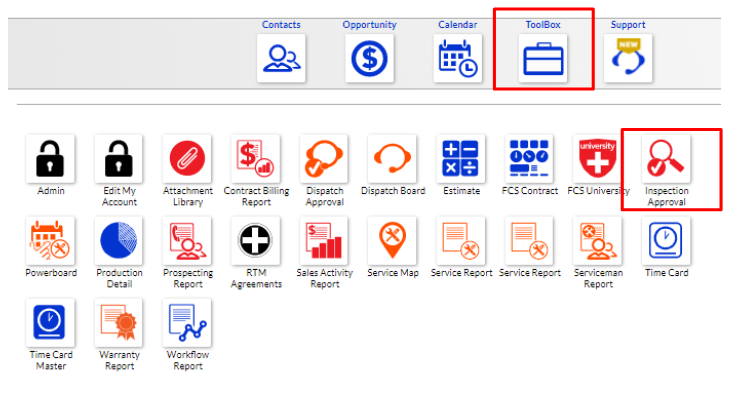Click the Support text label

click(x=628, y=25)
